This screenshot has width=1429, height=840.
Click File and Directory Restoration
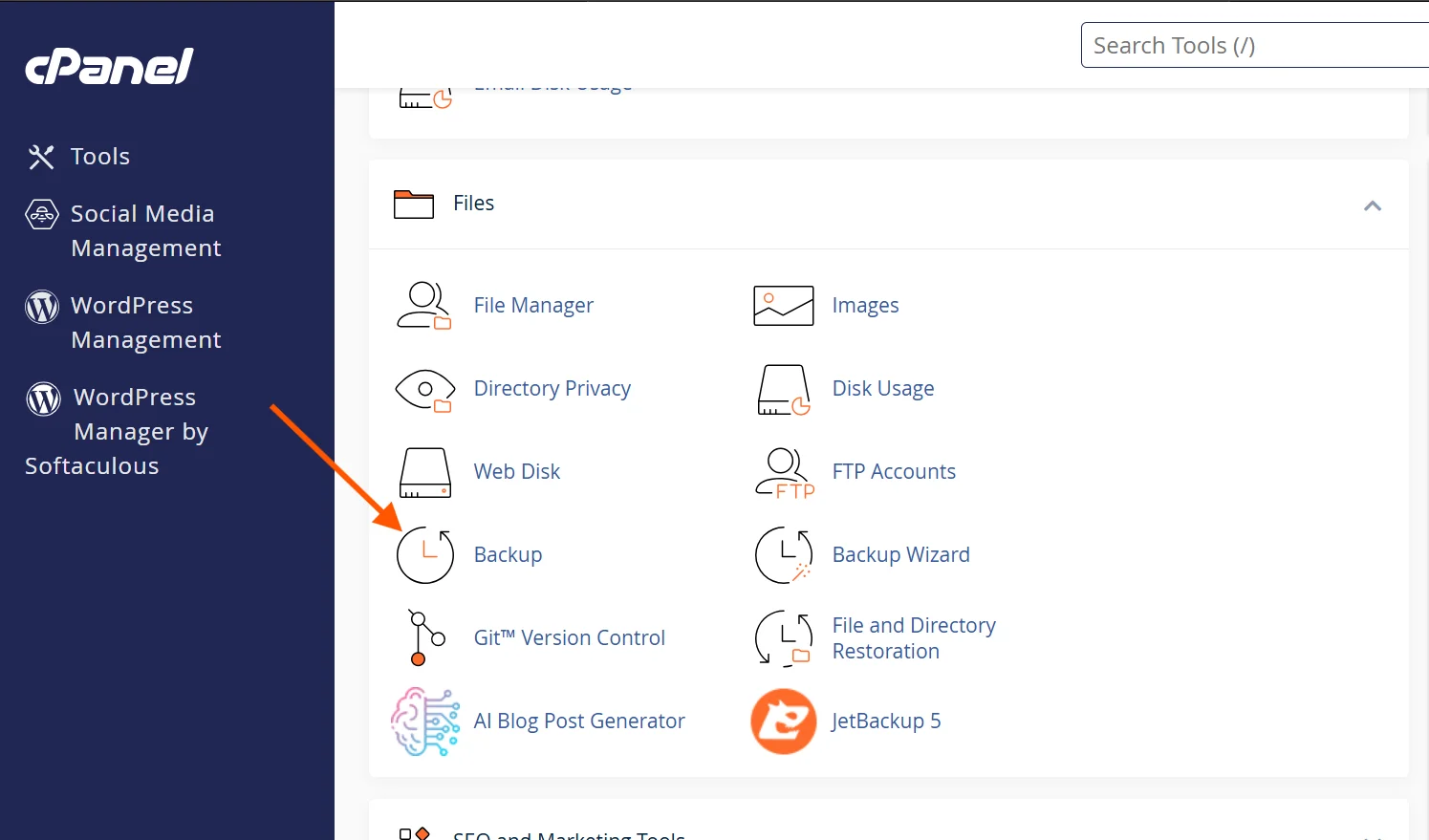pos(913,637)
